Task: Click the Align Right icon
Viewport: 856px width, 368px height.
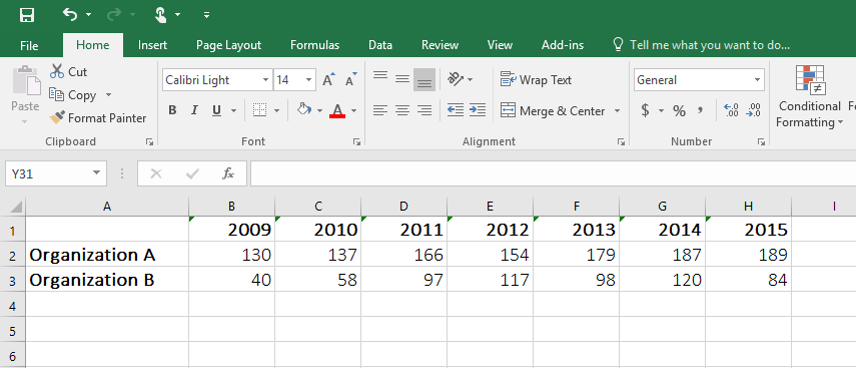Action: point(424,111)
